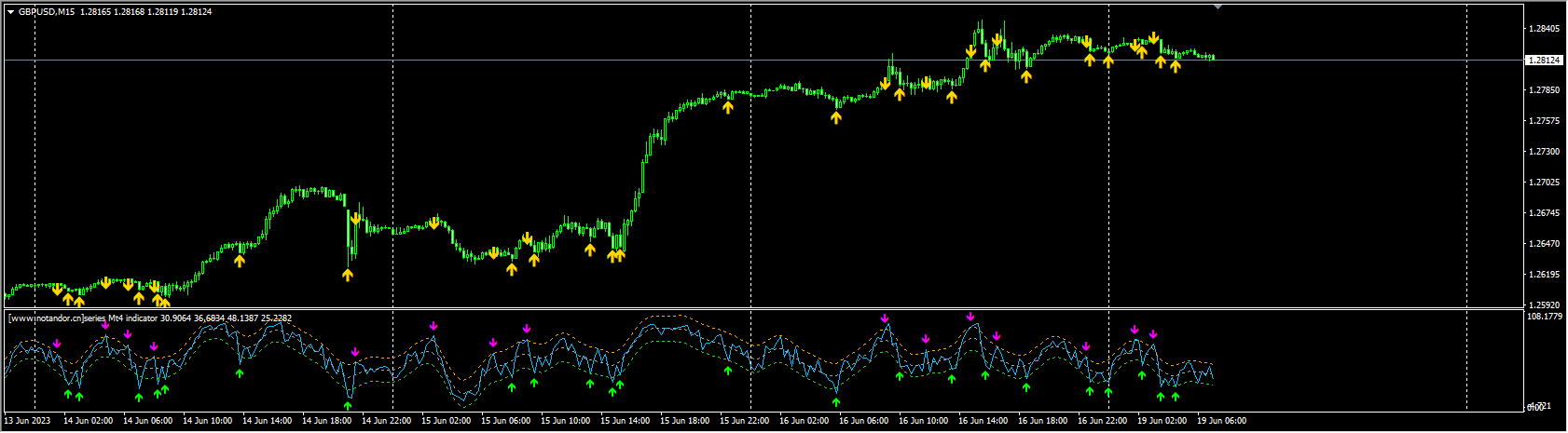The image size is (1568, 433).
Task: Click the 16 Jun 14:00 time label
Action: point(983,421)
